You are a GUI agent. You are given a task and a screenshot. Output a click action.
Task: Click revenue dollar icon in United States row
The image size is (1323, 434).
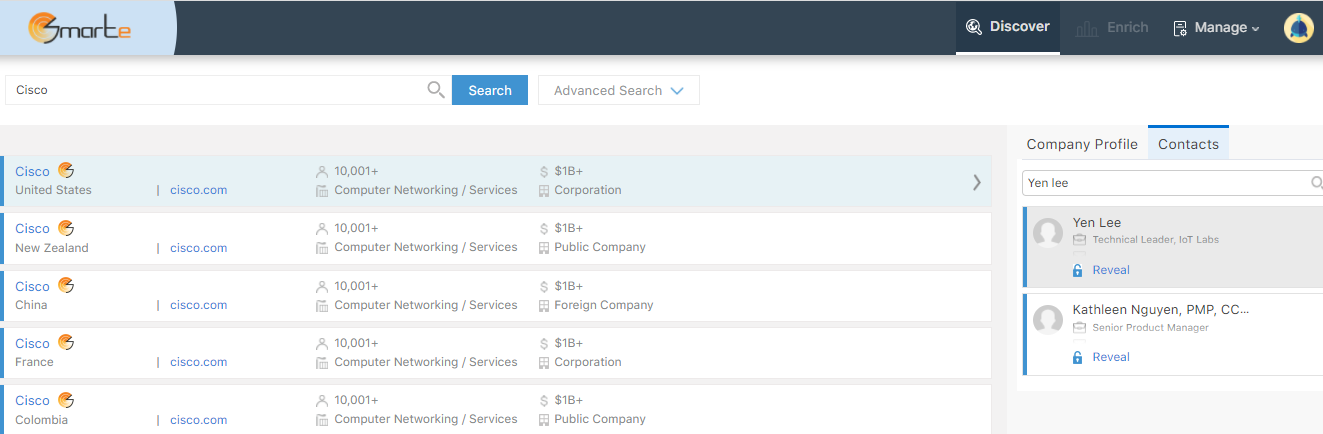[x=544, y=172]
